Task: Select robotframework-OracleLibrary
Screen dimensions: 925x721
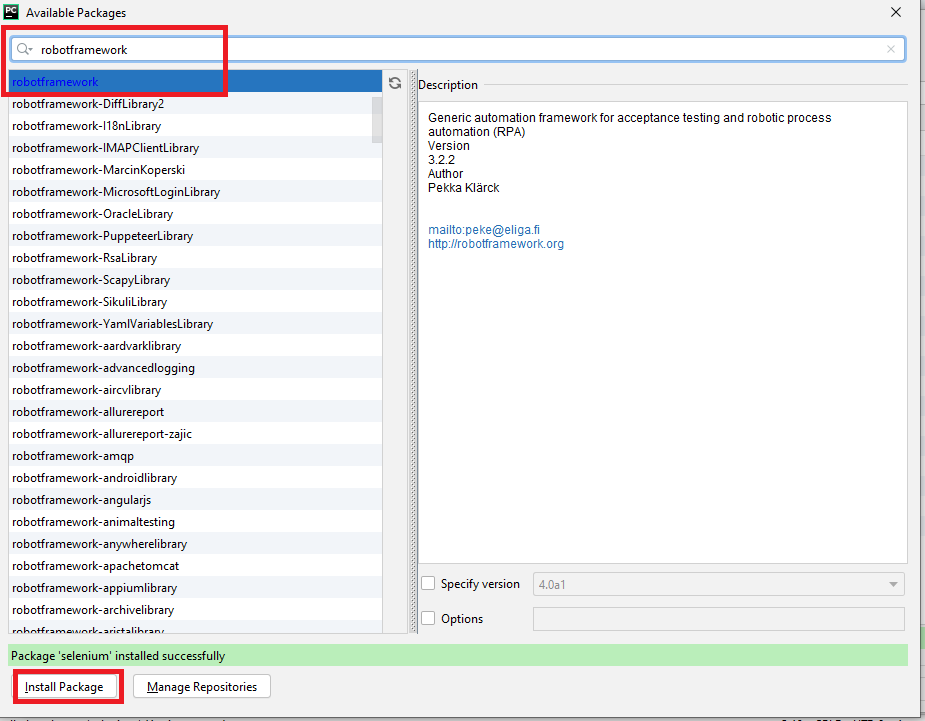Action: point(195,214)
